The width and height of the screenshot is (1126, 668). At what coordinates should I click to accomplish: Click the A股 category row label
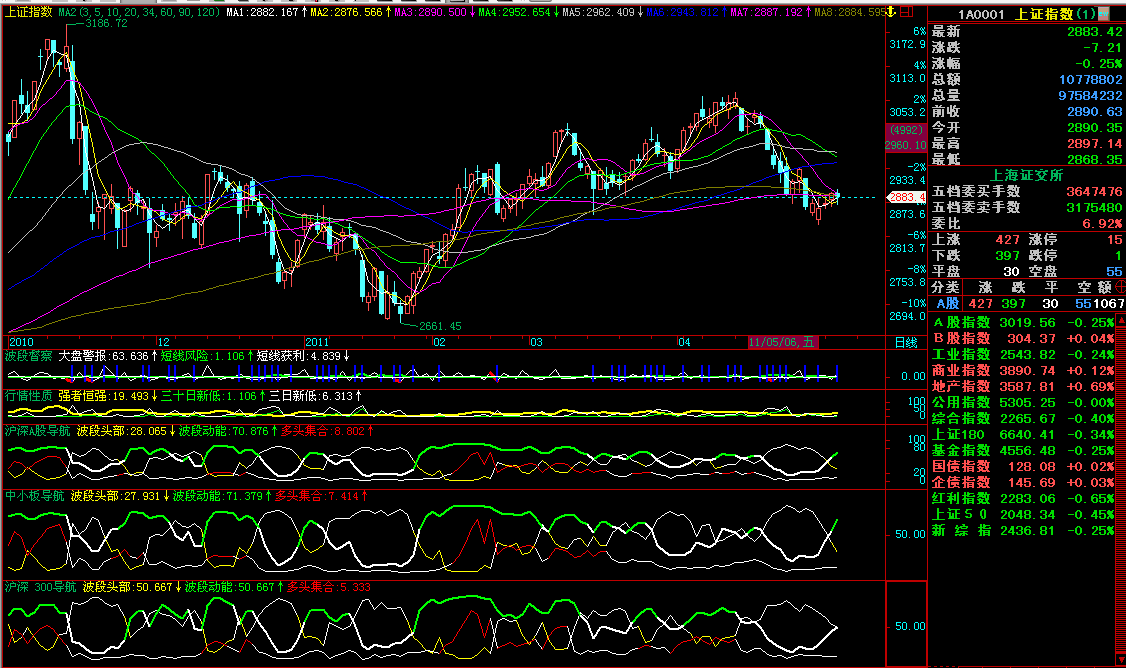click(x=948, y=304)
